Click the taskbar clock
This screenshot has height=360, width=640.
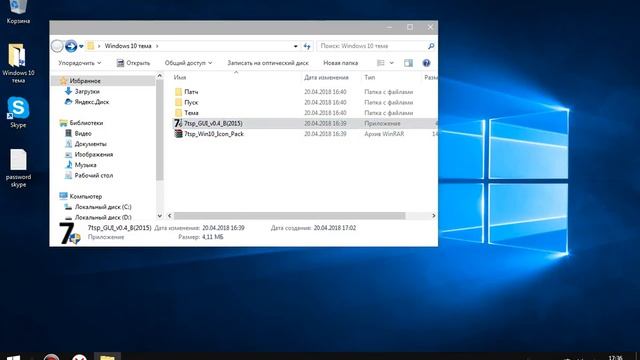click(x=616, y=357)
